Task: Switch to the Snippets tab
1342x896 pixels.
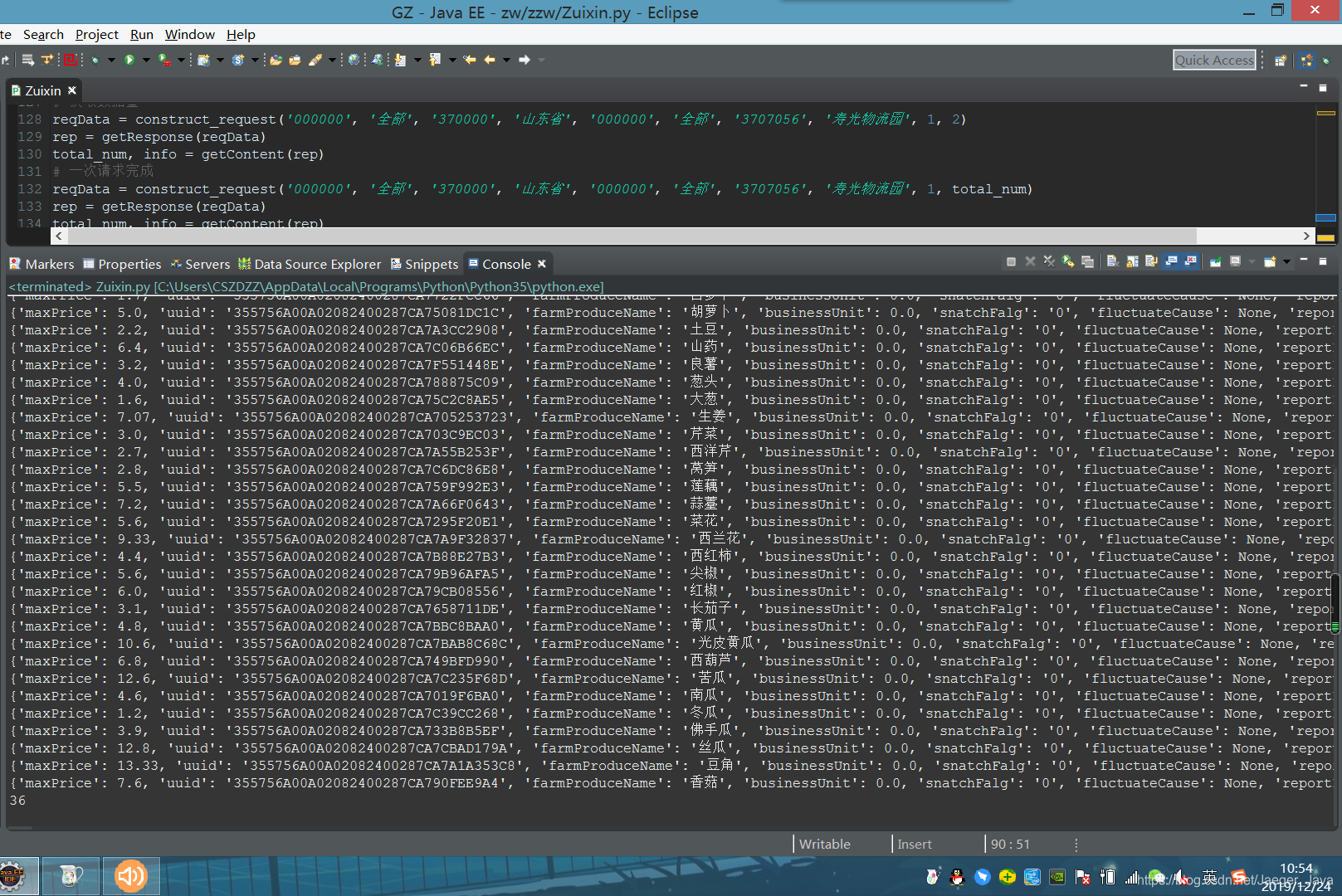Action: [x=424, y=264]
